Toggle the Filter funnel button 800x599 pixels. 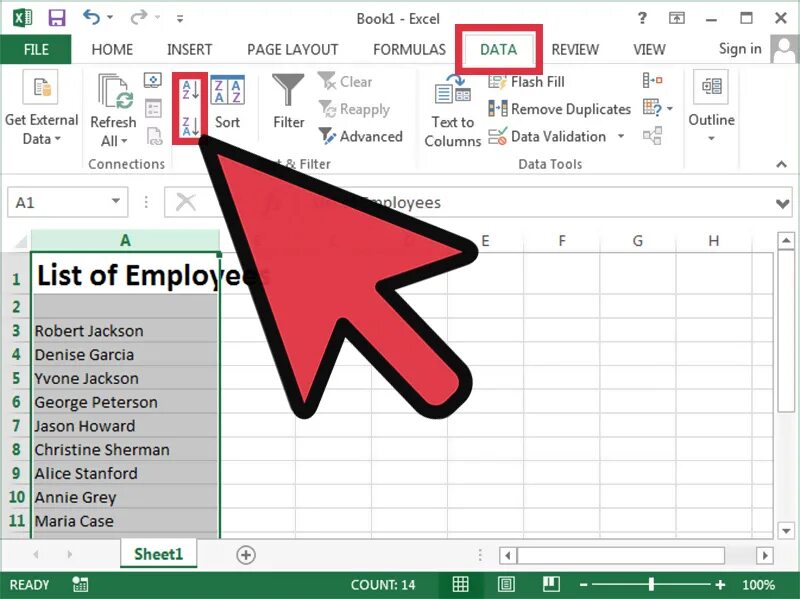[x=288, y=102]
